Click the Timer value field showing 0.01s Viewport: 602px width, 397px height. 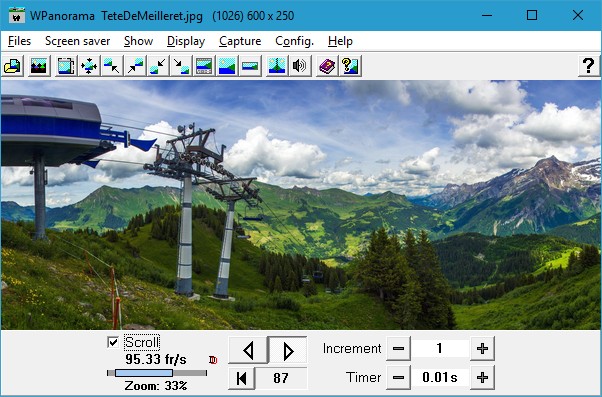[x=440, y=377]
